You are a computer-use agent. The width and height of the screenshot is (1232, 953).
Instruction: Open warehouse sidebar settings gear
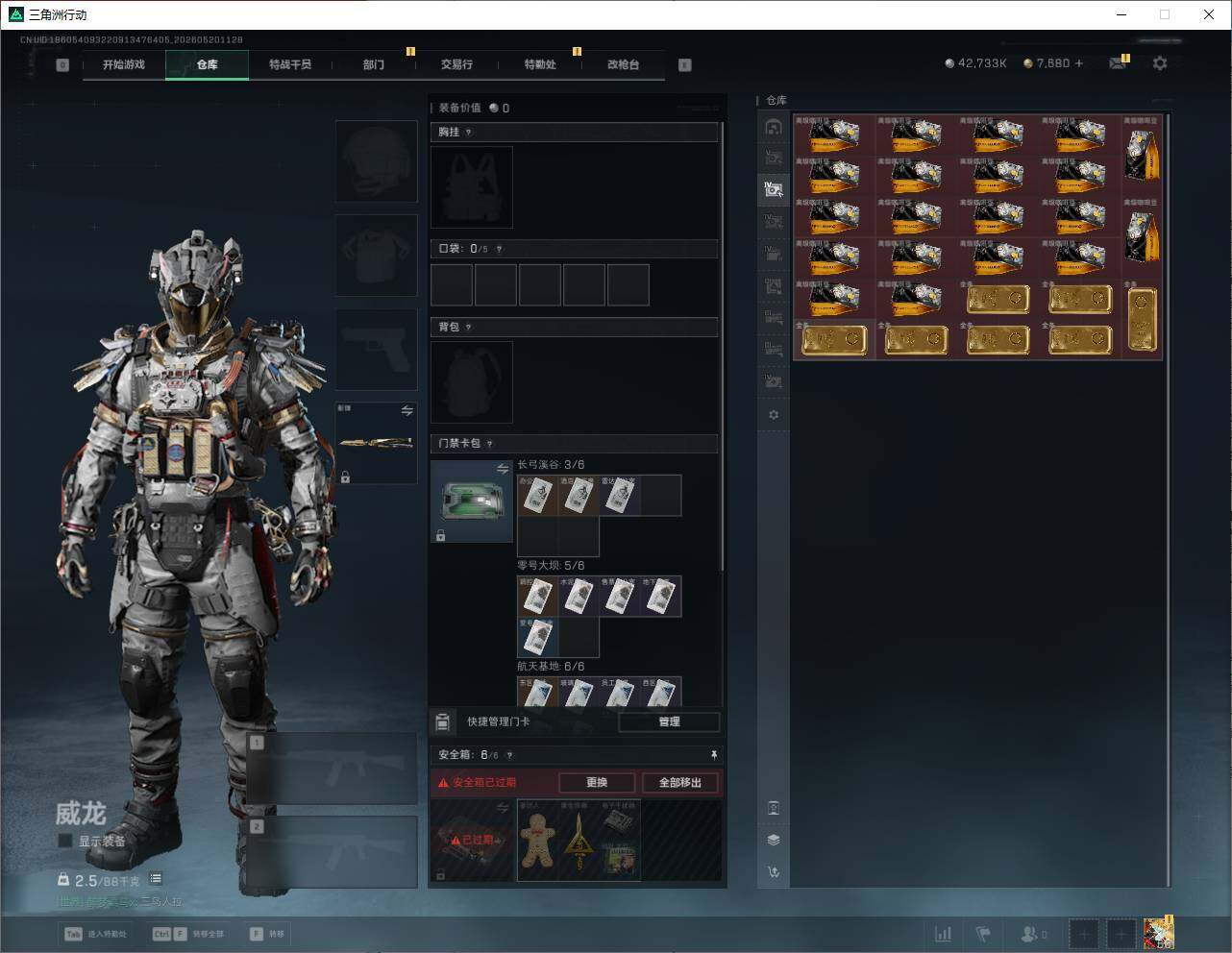pos(774,415)
